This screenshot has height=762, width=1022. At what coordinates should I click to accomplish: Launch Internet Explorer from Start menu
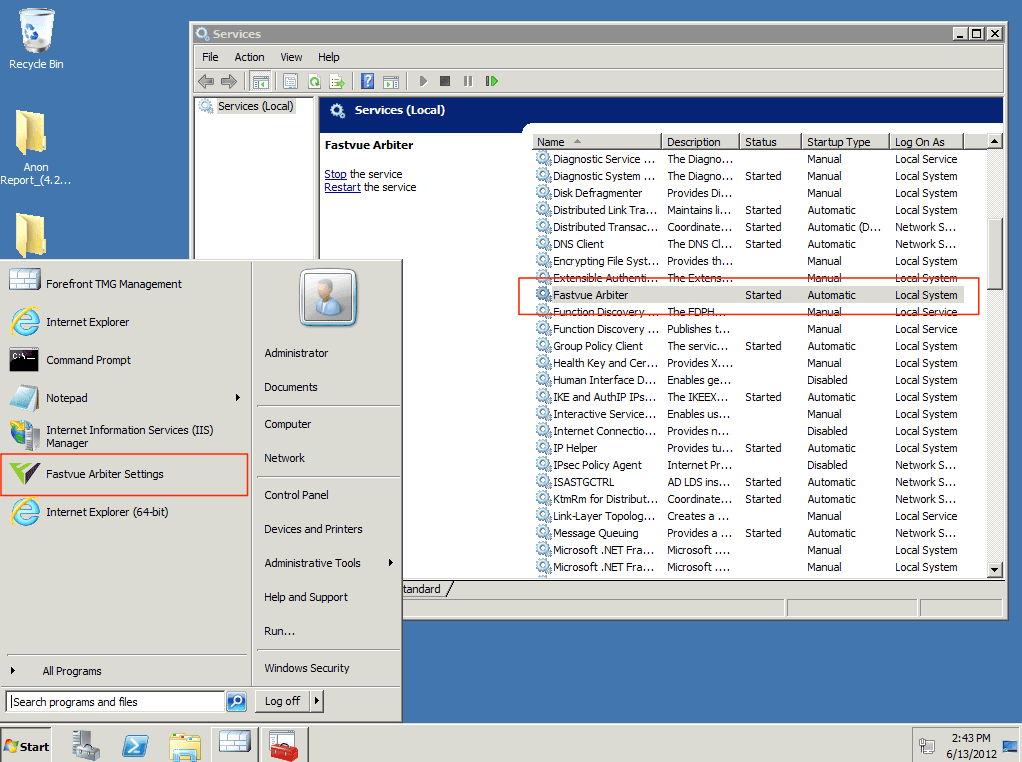point(125,322)
